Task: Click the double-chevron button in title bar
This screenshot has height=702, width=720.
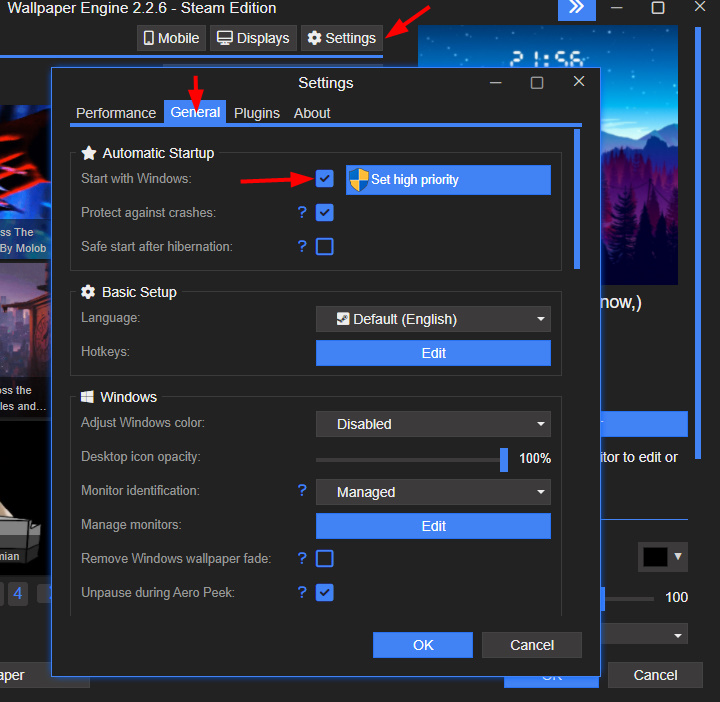Action: click(576, 8)
